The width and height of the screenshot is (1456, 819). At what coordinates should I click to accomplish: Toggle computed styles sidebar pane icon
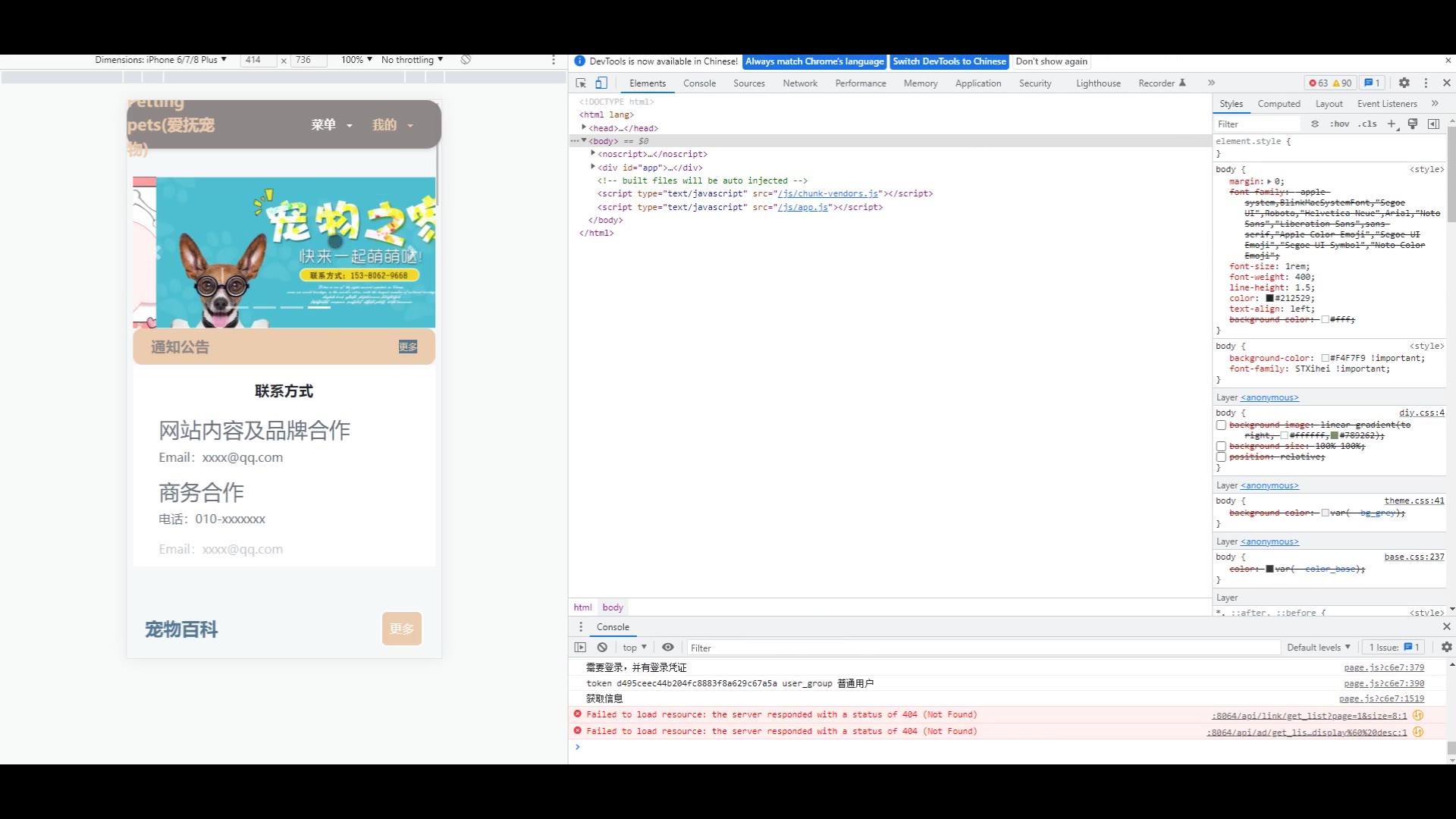[x=1433, y=124]
